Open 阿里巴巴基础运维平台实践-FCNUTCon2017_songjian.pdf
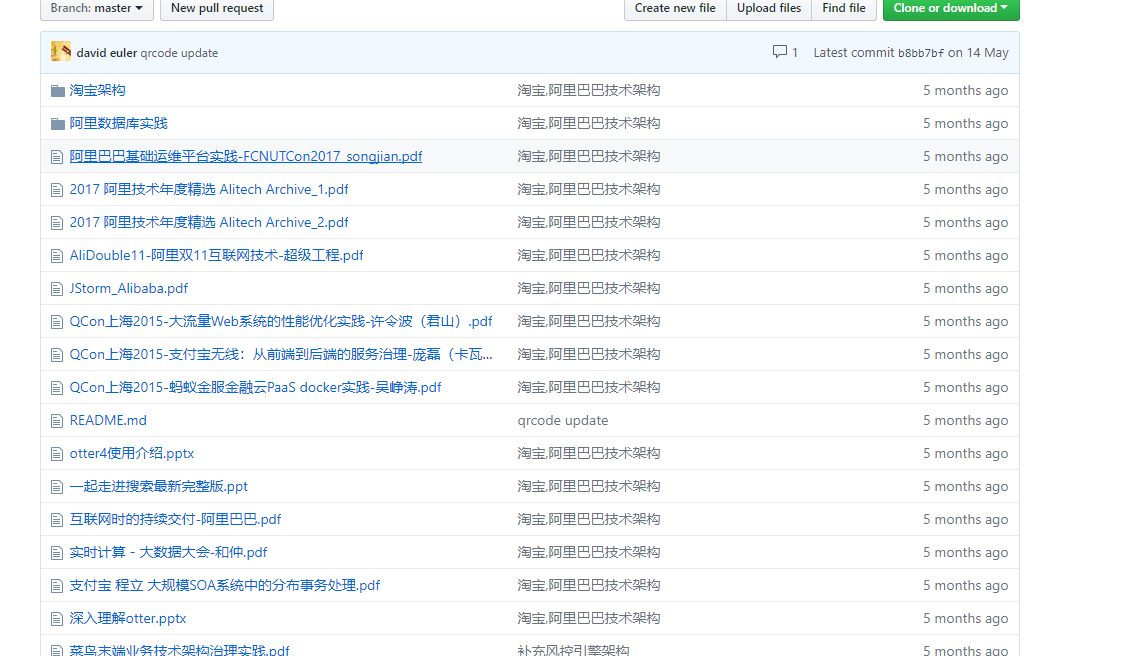This screenshot has width=1122, height=656. [245, 156]
